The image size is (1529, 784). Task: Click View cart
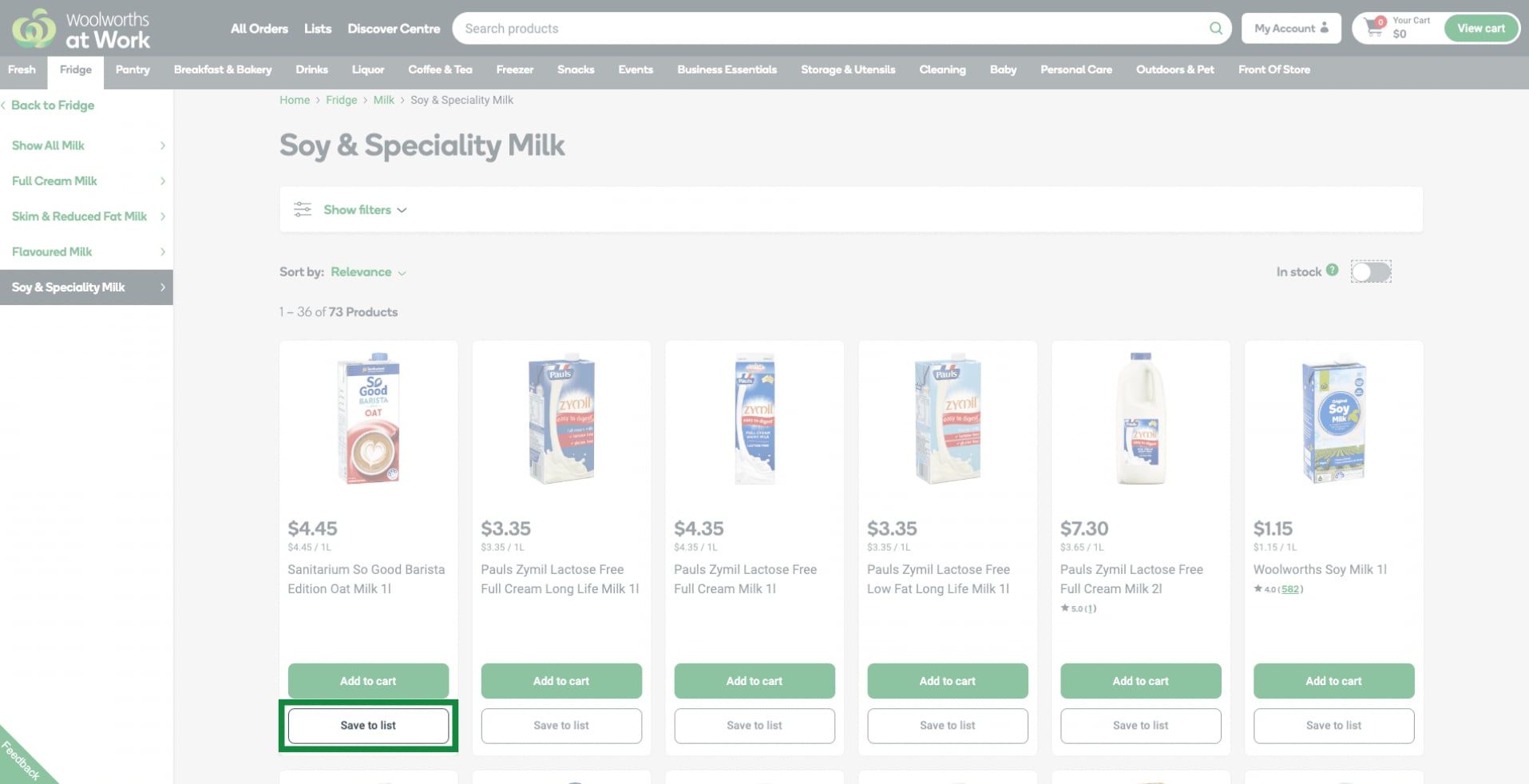point(1481,27)
